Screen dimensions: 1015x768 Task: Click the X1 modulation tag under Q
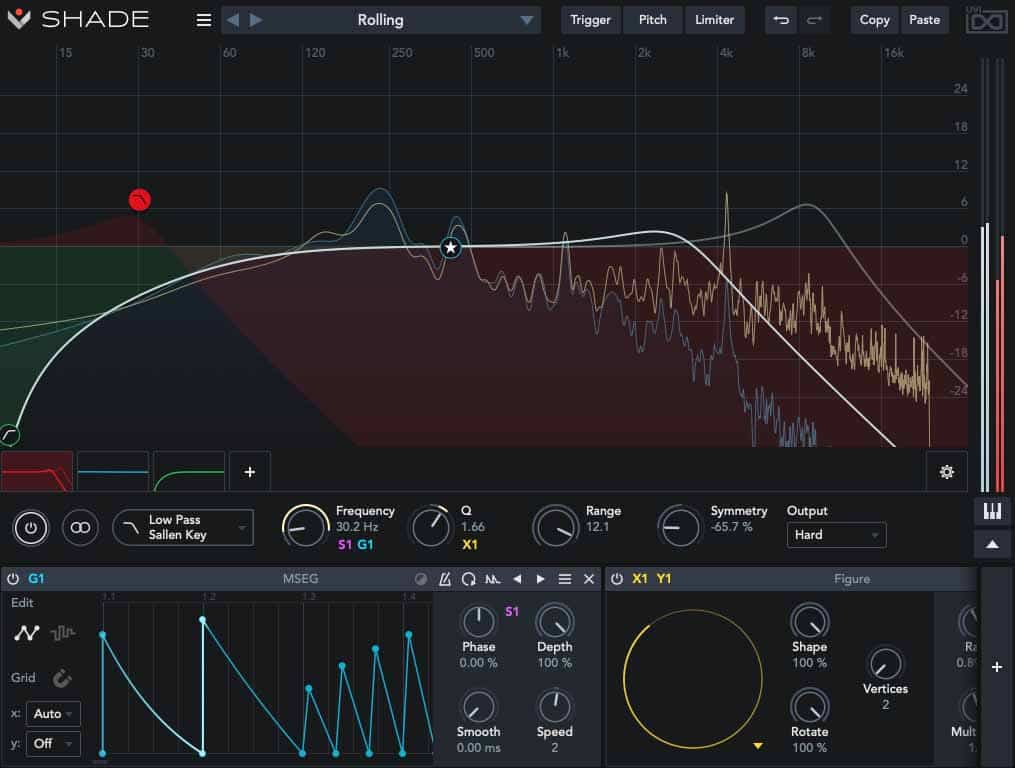(x=470, y=545)
